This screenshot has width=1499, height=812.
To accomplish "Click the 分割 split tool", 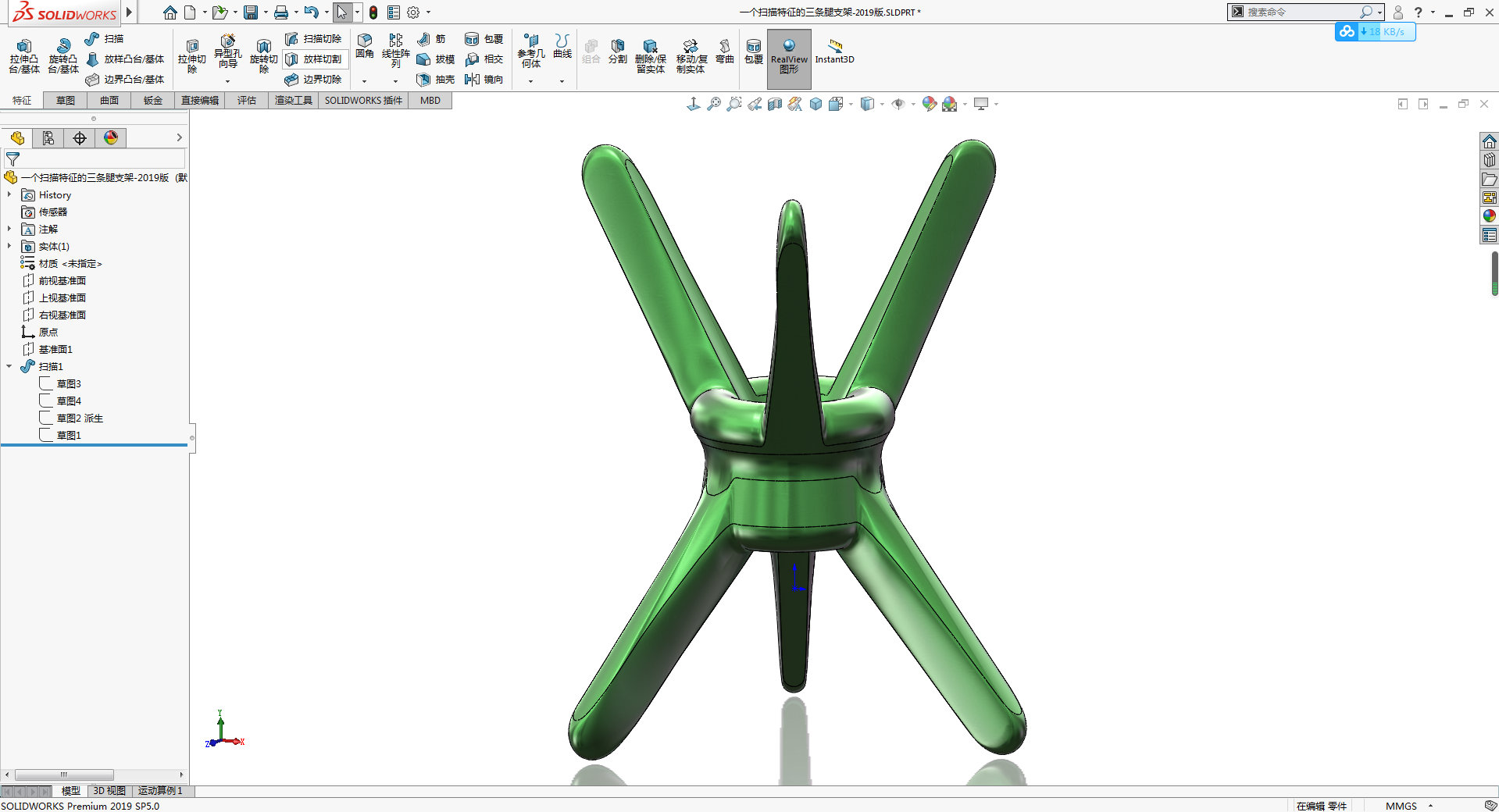I will (x=618, y=51).
